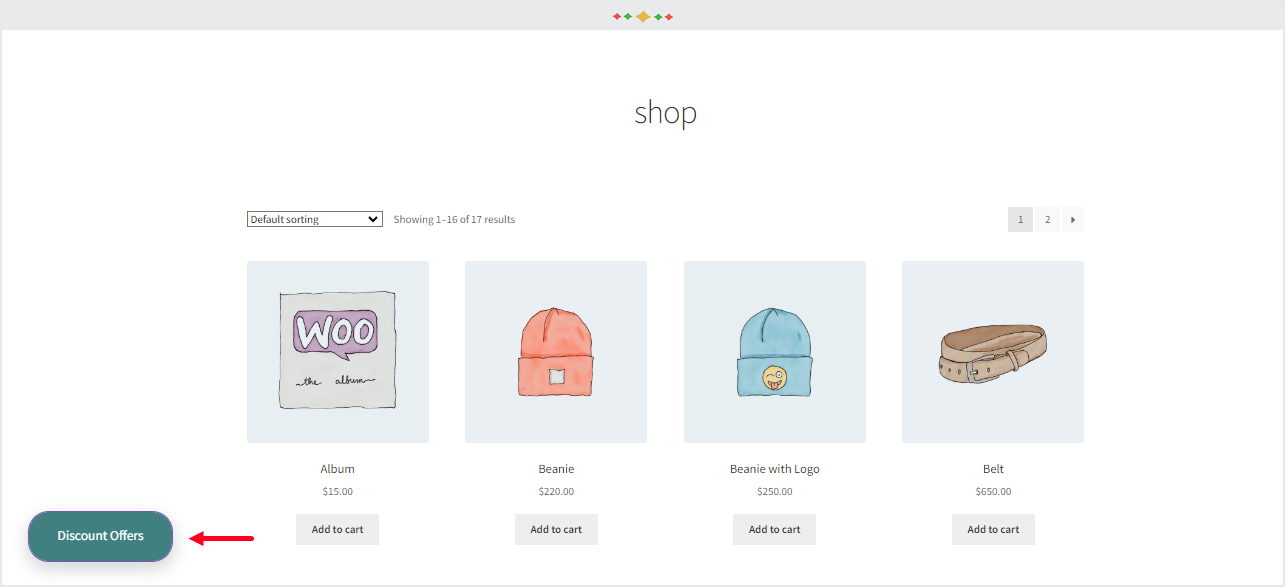Open the Album product page
The image size is (1285, 587).
click(337, 468)
